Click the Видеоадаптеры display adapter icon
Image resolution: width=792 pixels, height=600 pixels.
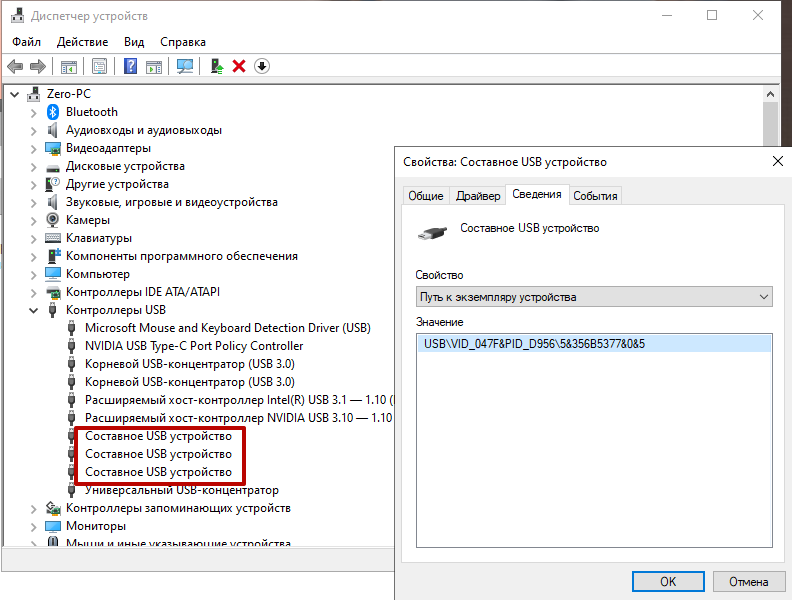pos(53,148)
